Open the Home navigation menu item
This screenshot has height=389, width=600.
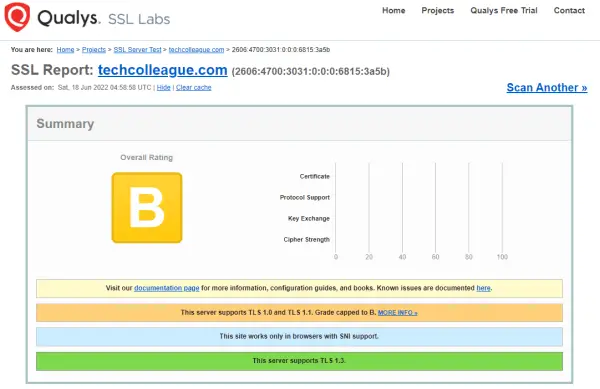393,11
